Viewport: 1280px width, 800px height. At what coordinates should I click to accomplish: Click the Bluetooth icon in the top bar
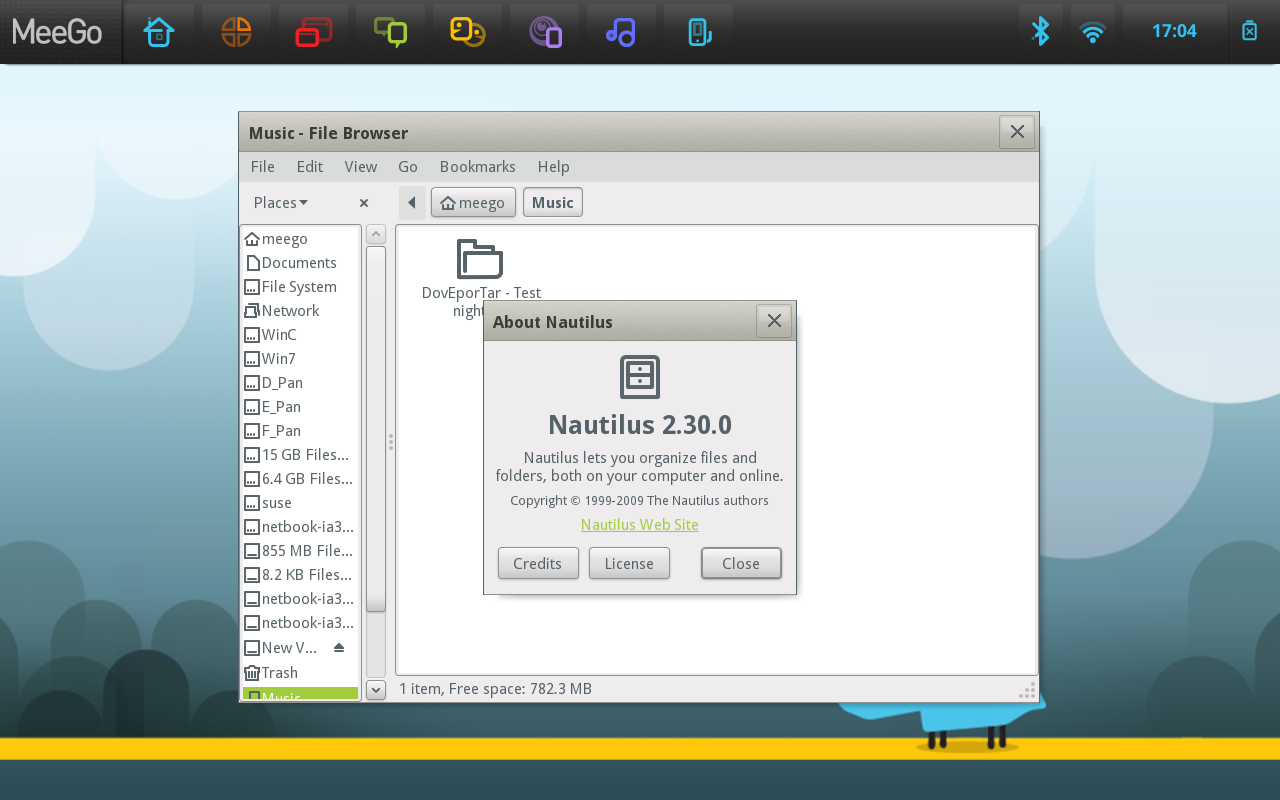pyautogui.click(x=1041, y=31)
